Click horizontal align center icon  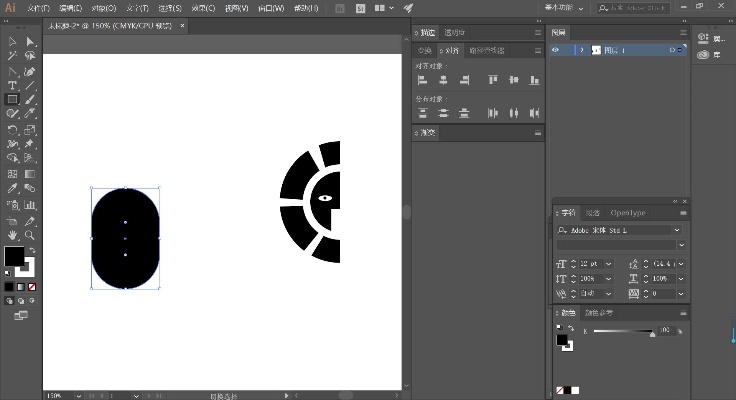pos(443,80)
